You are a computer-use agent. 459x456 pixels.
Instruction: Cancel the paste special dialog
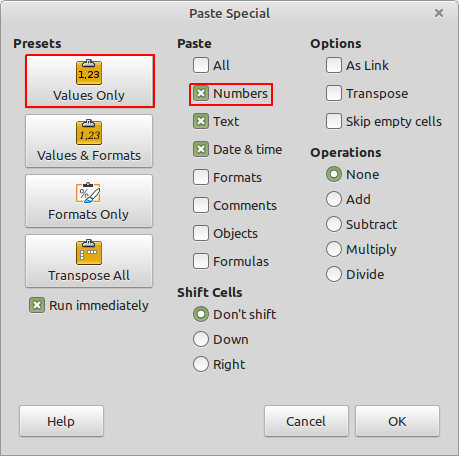306,421
